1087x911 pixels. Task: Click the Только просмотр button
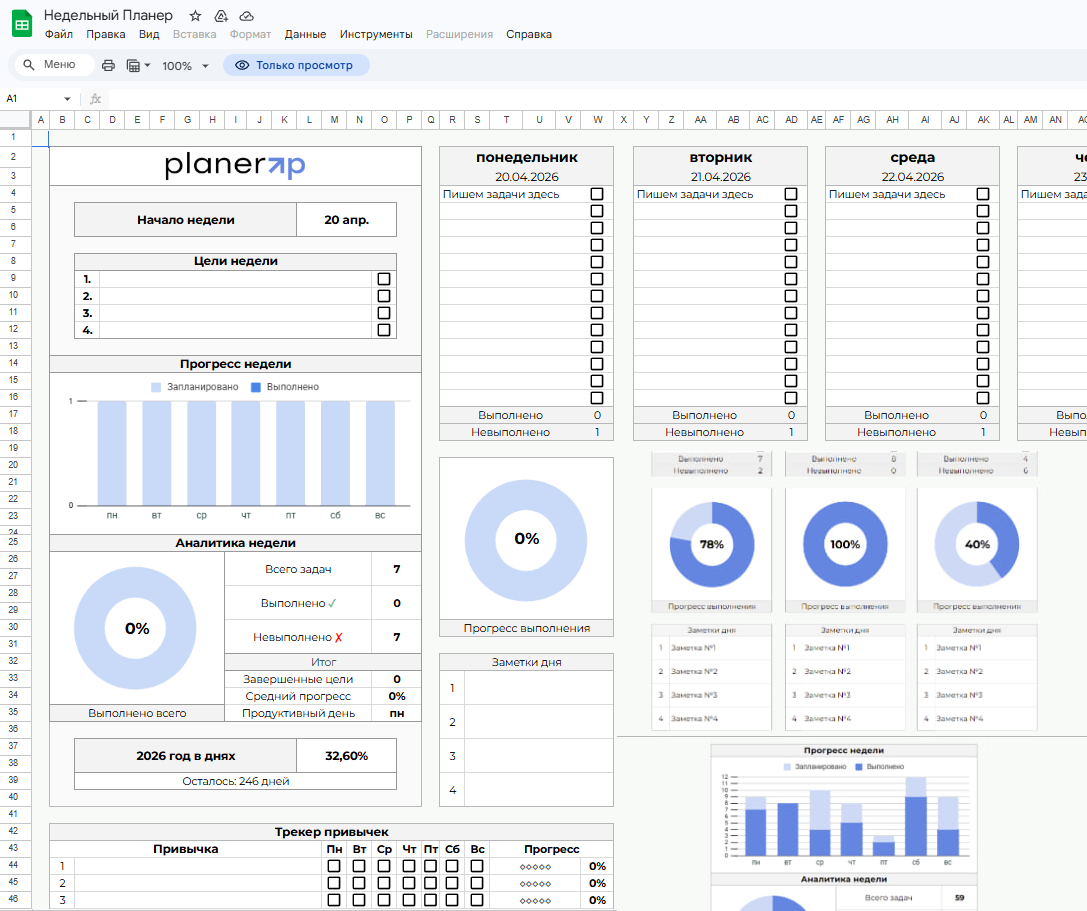coord(296,65)
